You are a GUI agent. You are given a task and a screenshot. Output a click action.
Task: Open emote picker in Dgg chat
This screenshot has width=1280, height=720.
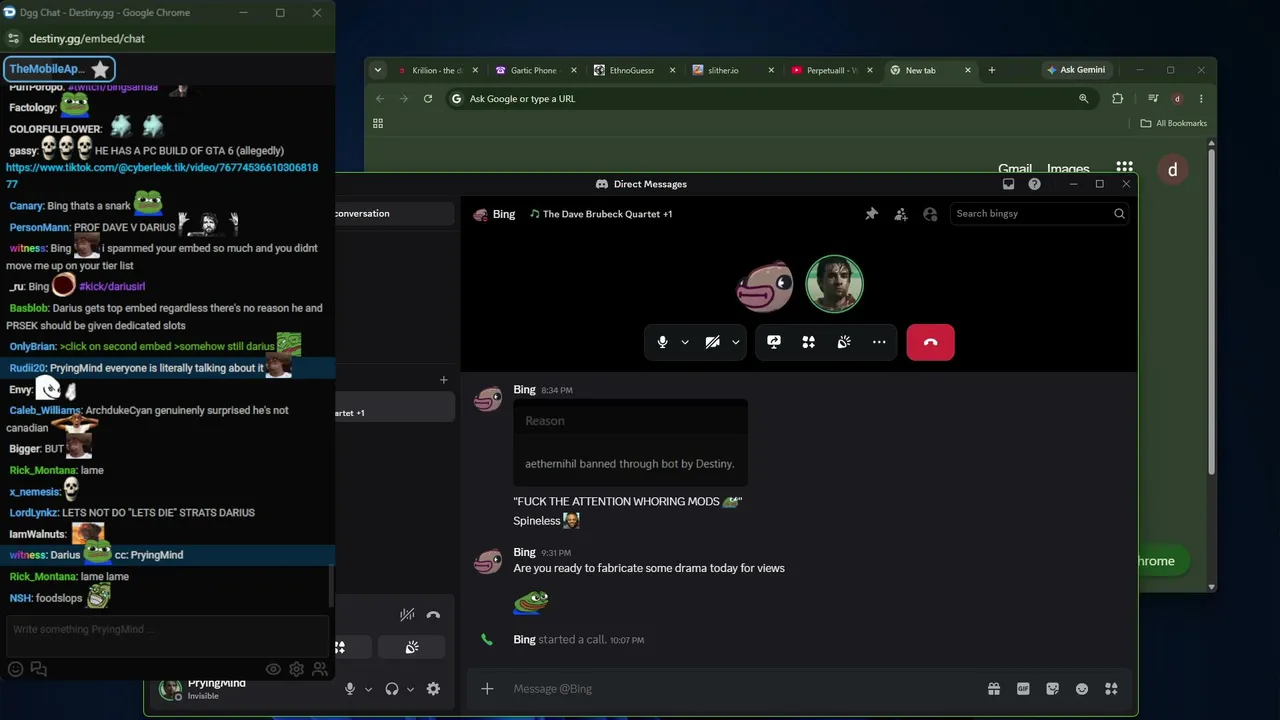pyautogui.click(x=15, y=669)
